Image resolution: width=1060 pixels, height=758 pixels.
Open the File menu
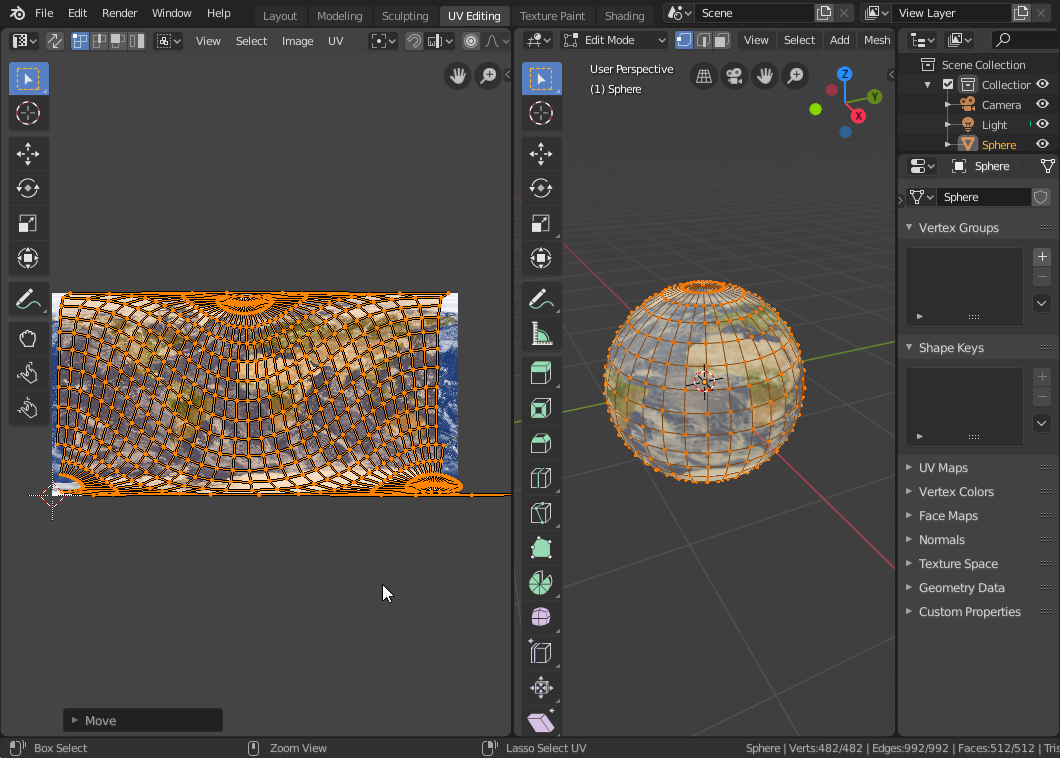click(x=44, y=13)
